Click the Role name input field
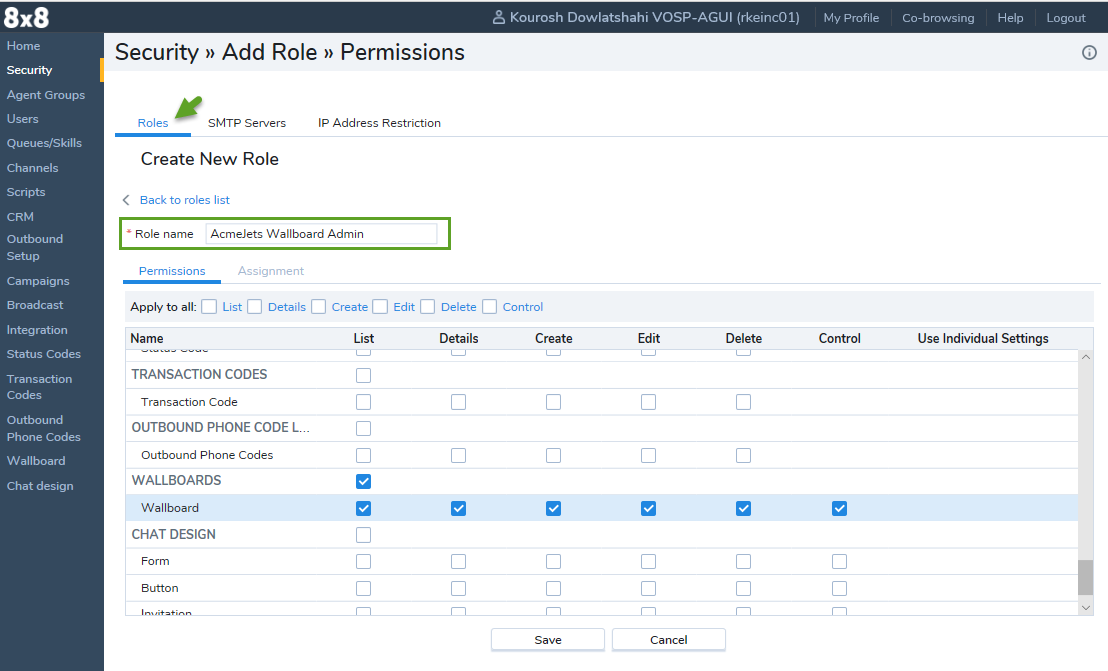Screen dimensions: 1108x671 pos(322,234)
